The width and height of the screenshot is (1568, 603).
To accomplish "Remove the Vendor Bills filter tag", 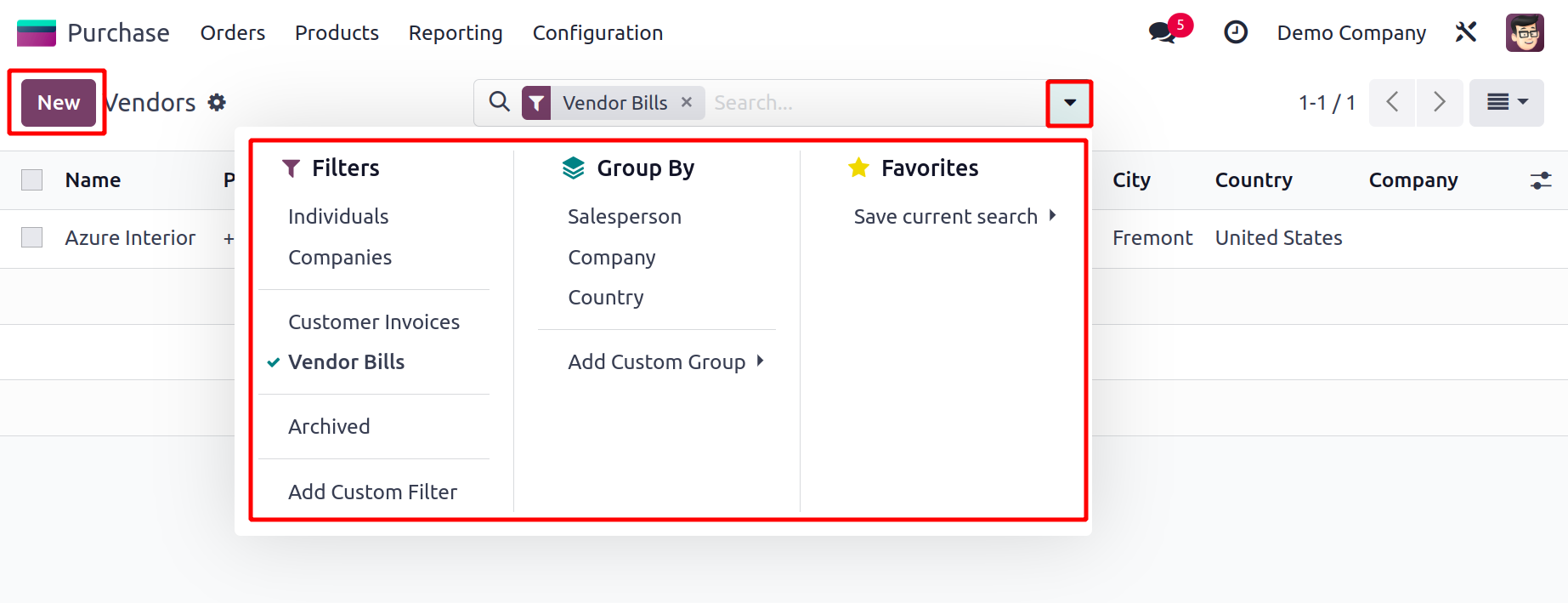I will pyautogui.click(x=687, y=102).
